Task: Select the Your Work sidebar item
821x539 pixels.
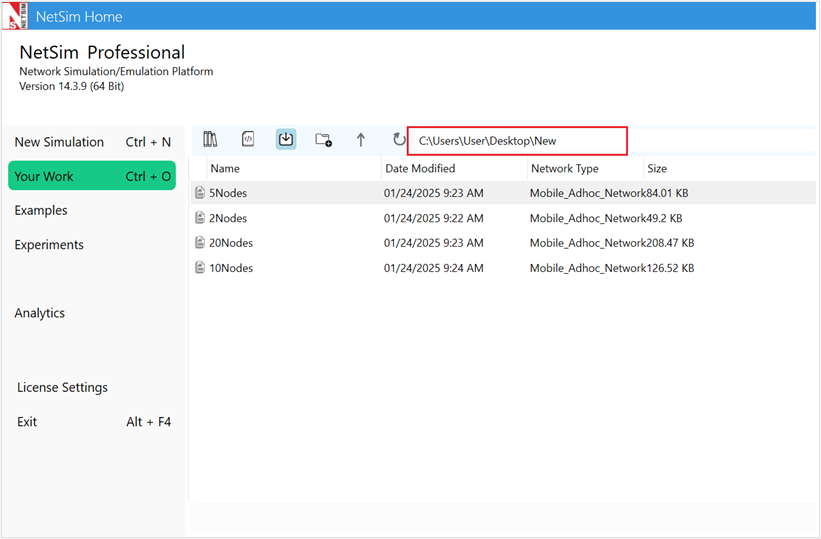Action: click(92, 176)
